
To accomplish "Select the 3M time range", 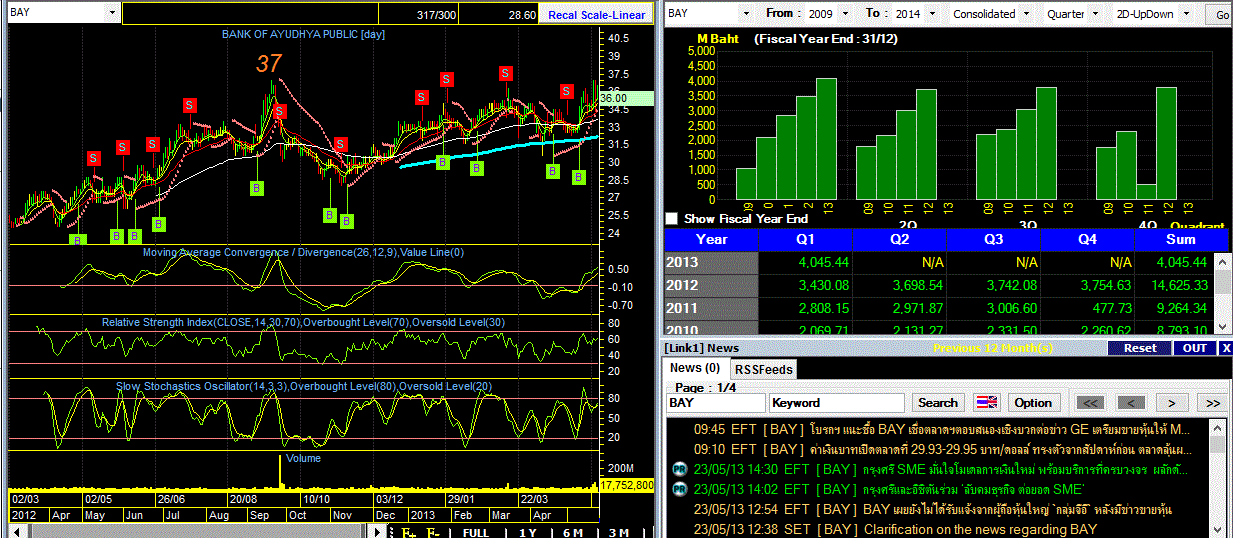I will (x=619, y=532).
